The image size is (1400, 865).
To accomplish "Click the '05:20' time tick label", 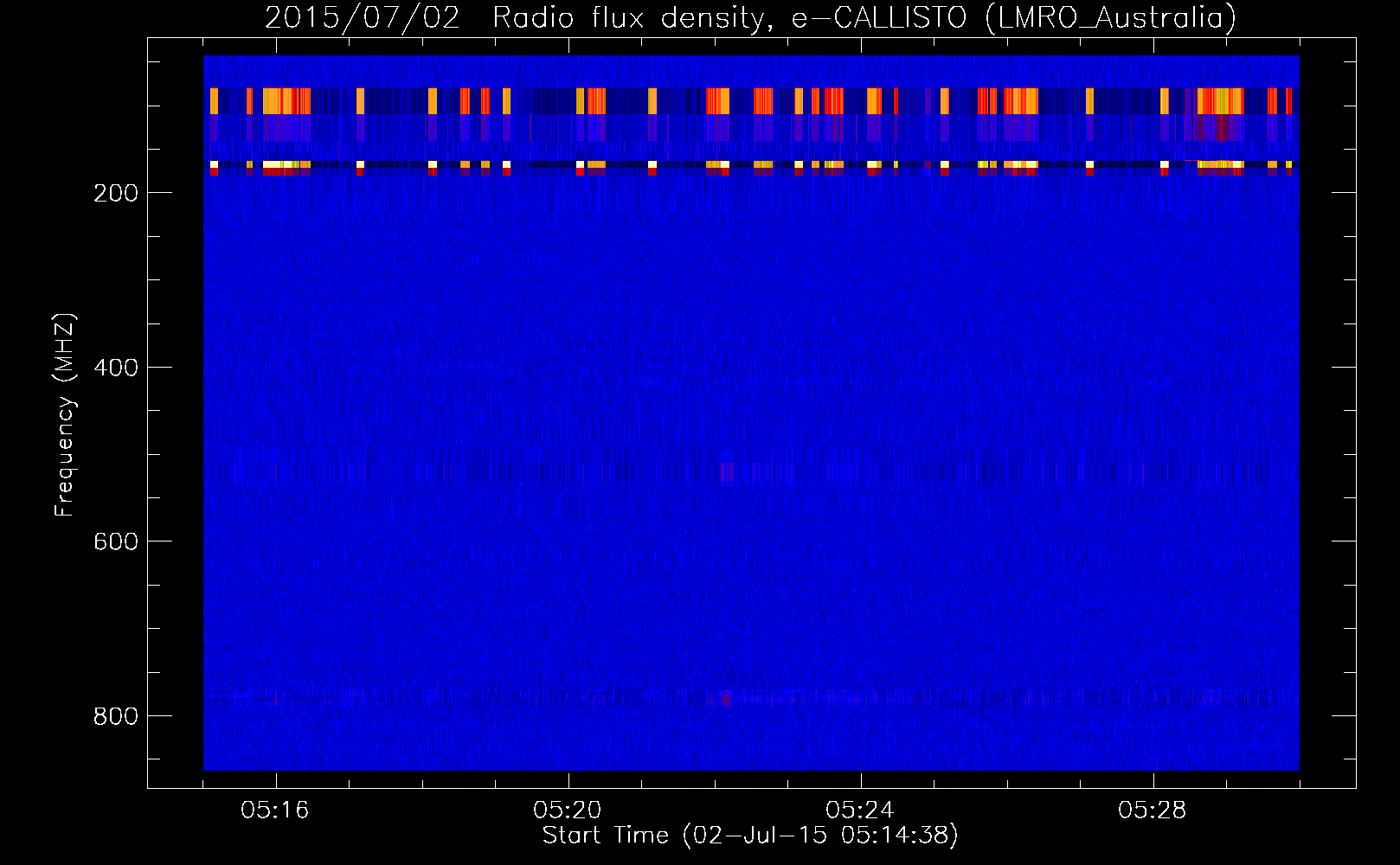I will click(x=568, y=811).
